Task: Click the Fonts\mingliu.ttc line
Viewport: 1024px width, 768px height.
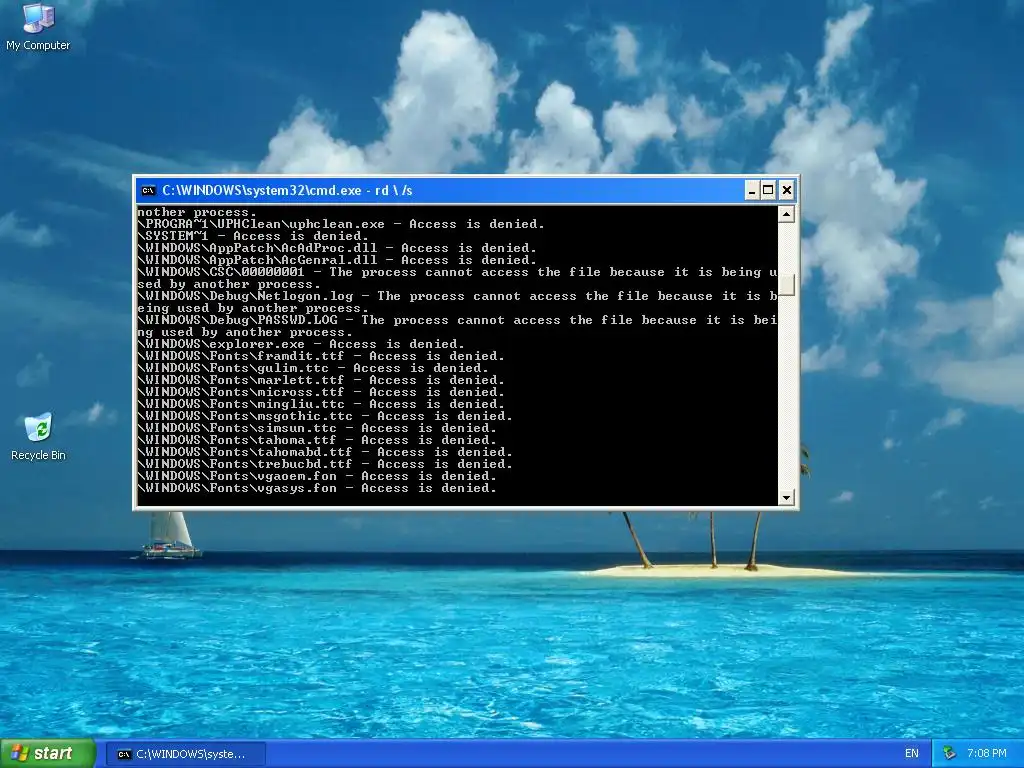Action: (x=321, y=404)
